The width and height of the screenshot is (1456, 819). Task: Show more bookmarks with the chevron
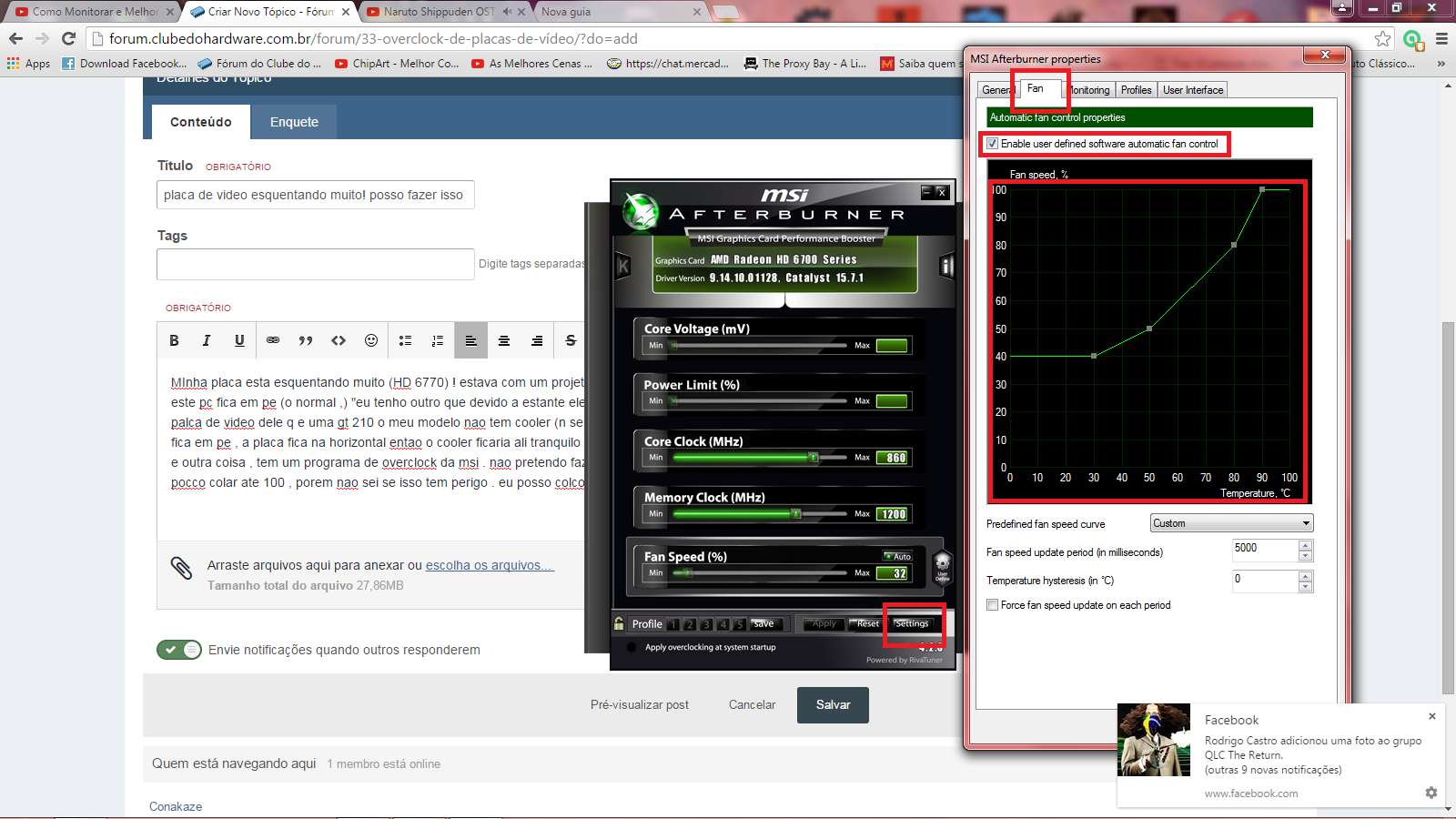[1441, 64]
